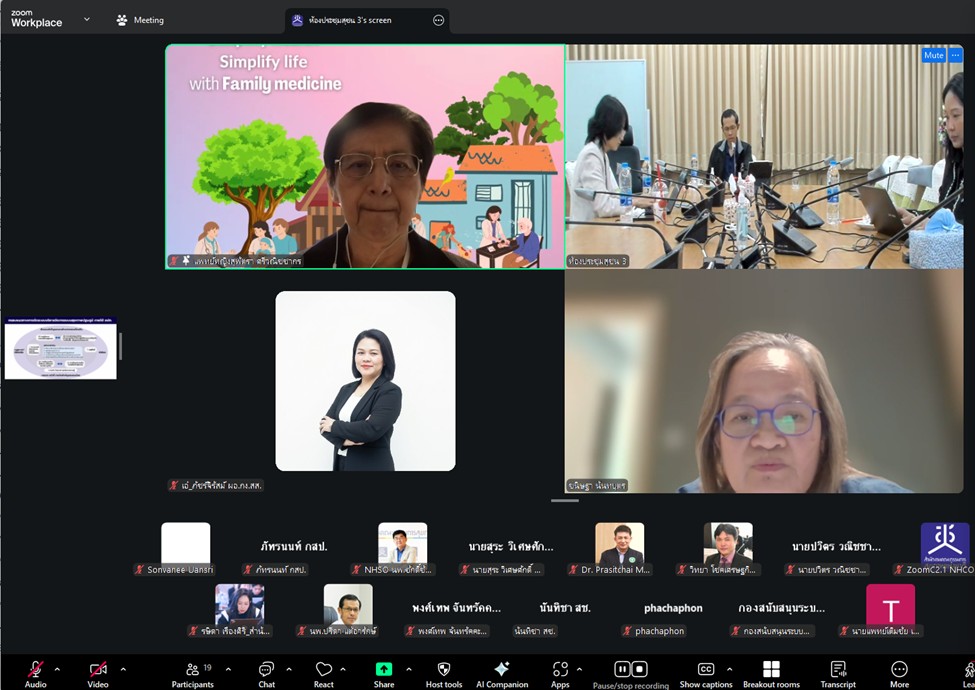Open Breakout rooms
The height and width of the screenshot is (690, 975).
771,669
